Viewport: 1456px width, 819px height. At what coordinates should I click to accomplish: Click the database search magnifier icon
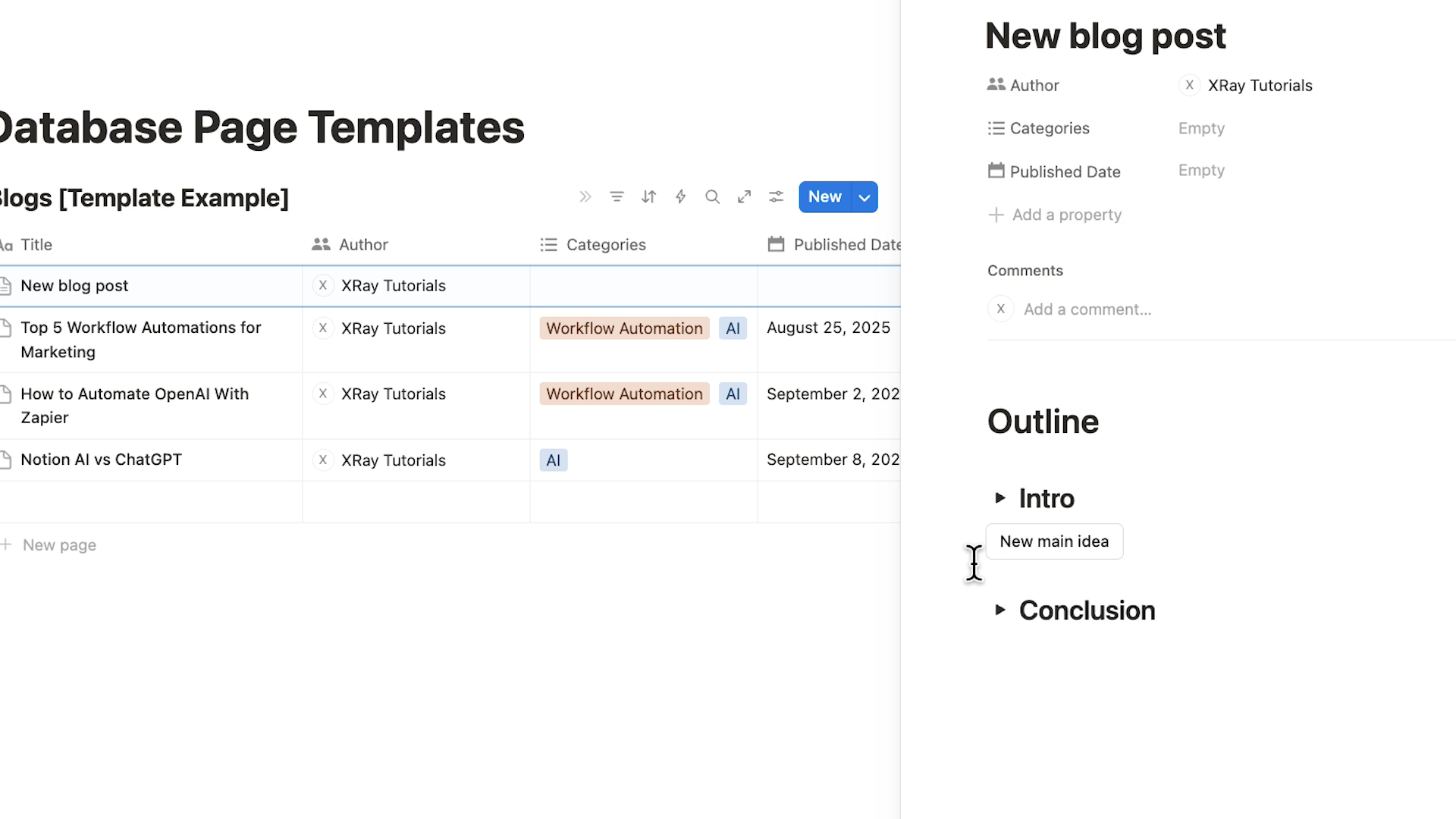[x=712, y=197]
